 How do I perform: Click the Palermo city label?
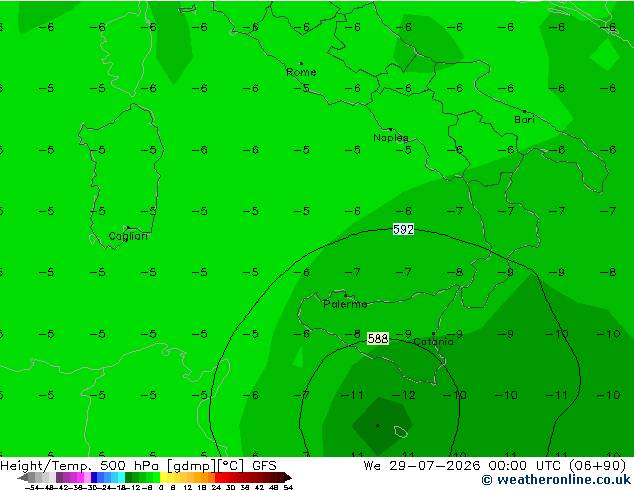click(345, 304)
